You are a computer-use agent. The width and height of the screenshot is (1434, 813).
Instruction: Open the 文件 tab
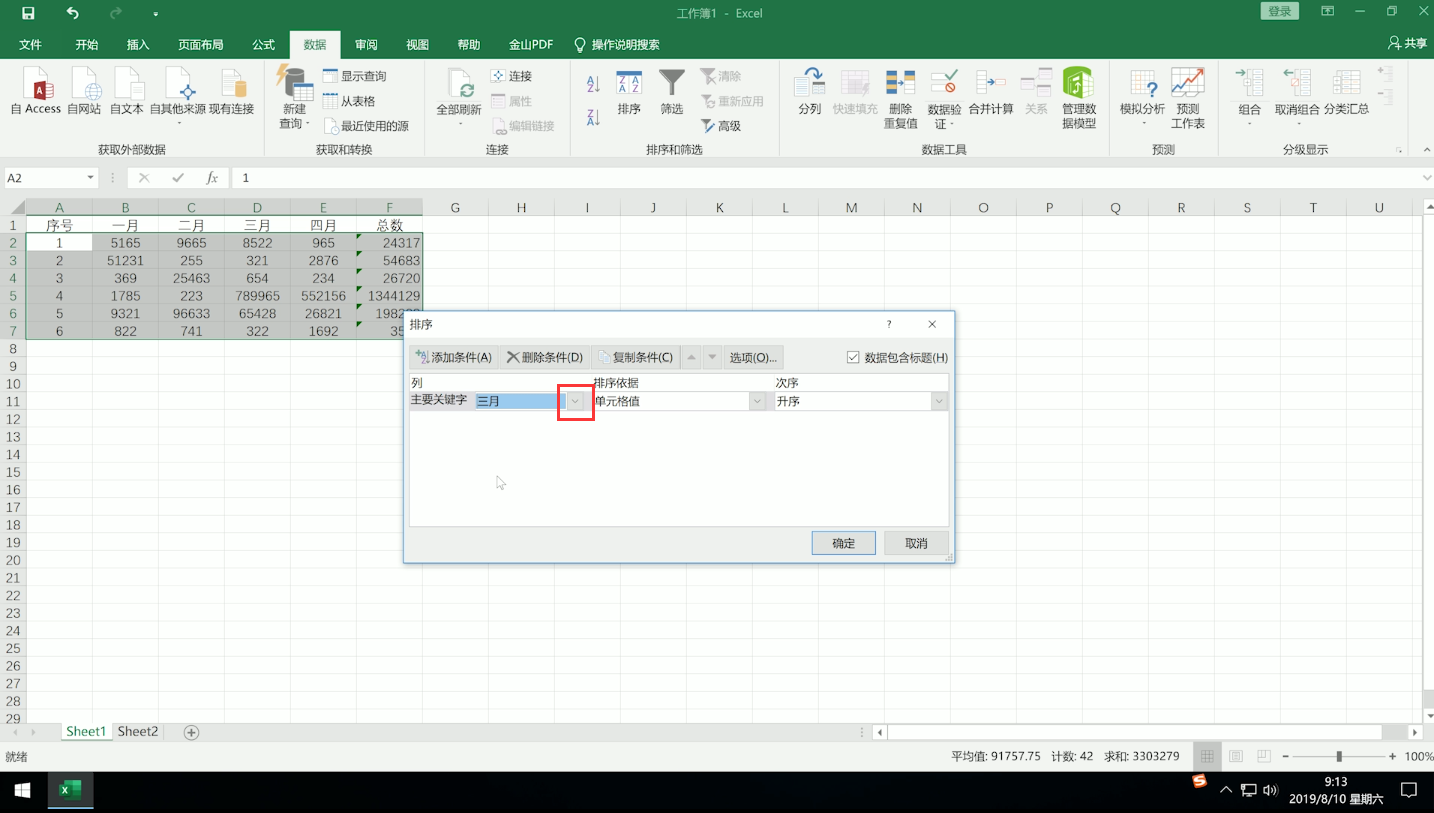click(30, 44)
